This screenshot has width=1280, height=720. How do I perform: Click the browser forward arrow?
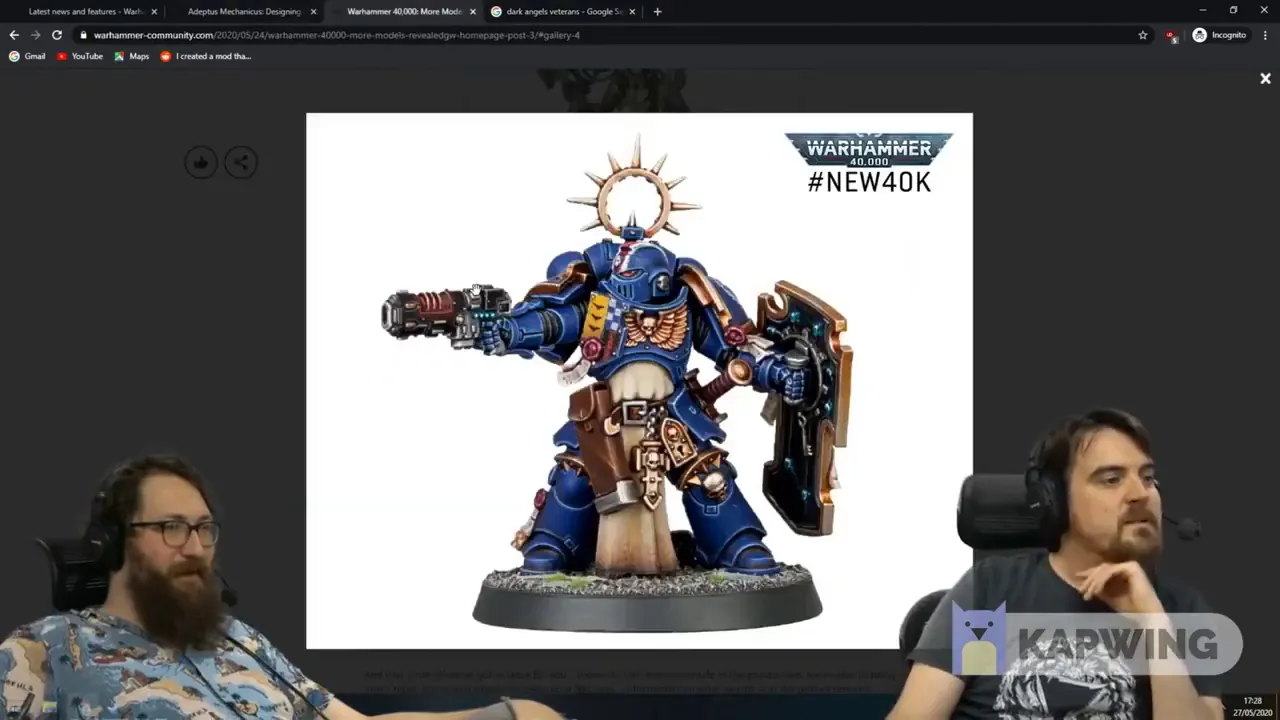point(35,35)
